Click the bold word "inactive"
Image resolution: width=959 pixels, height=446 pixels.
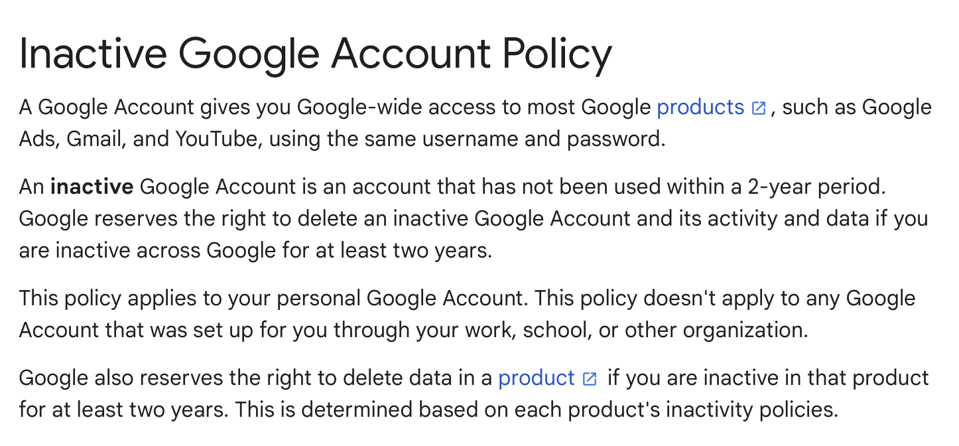(92, 187)
